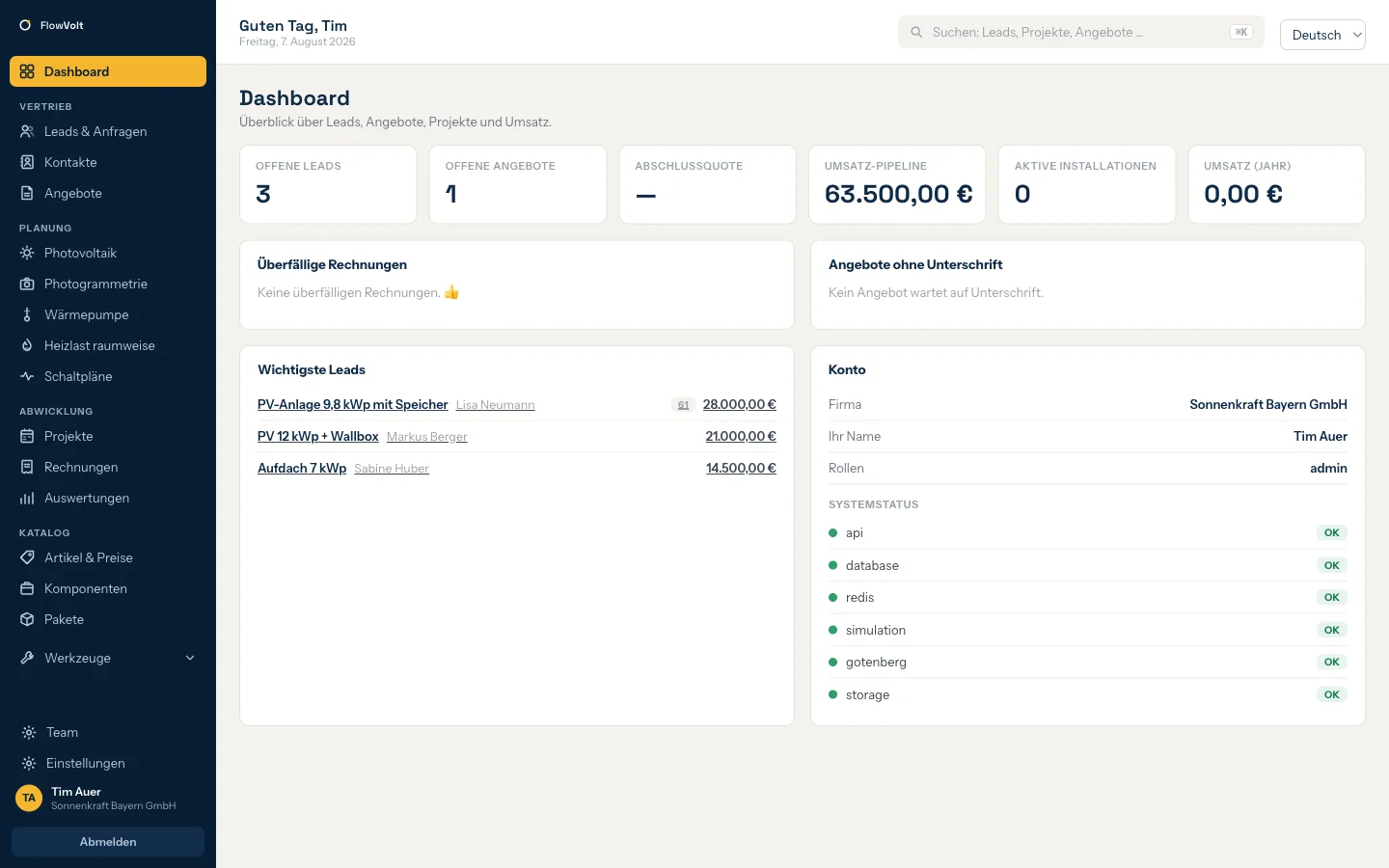Click the Sonnenkraft Bayern GmbH Firma value
1389x868 pixels.
(1268, 405)
